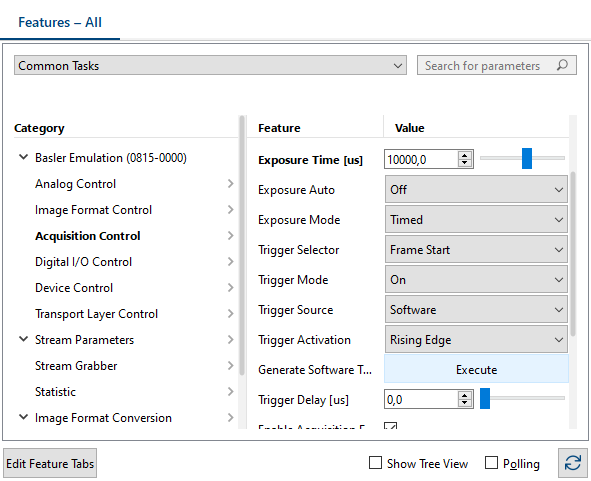Toggle the partially visible Enable Acquisition checkbox

390,426
